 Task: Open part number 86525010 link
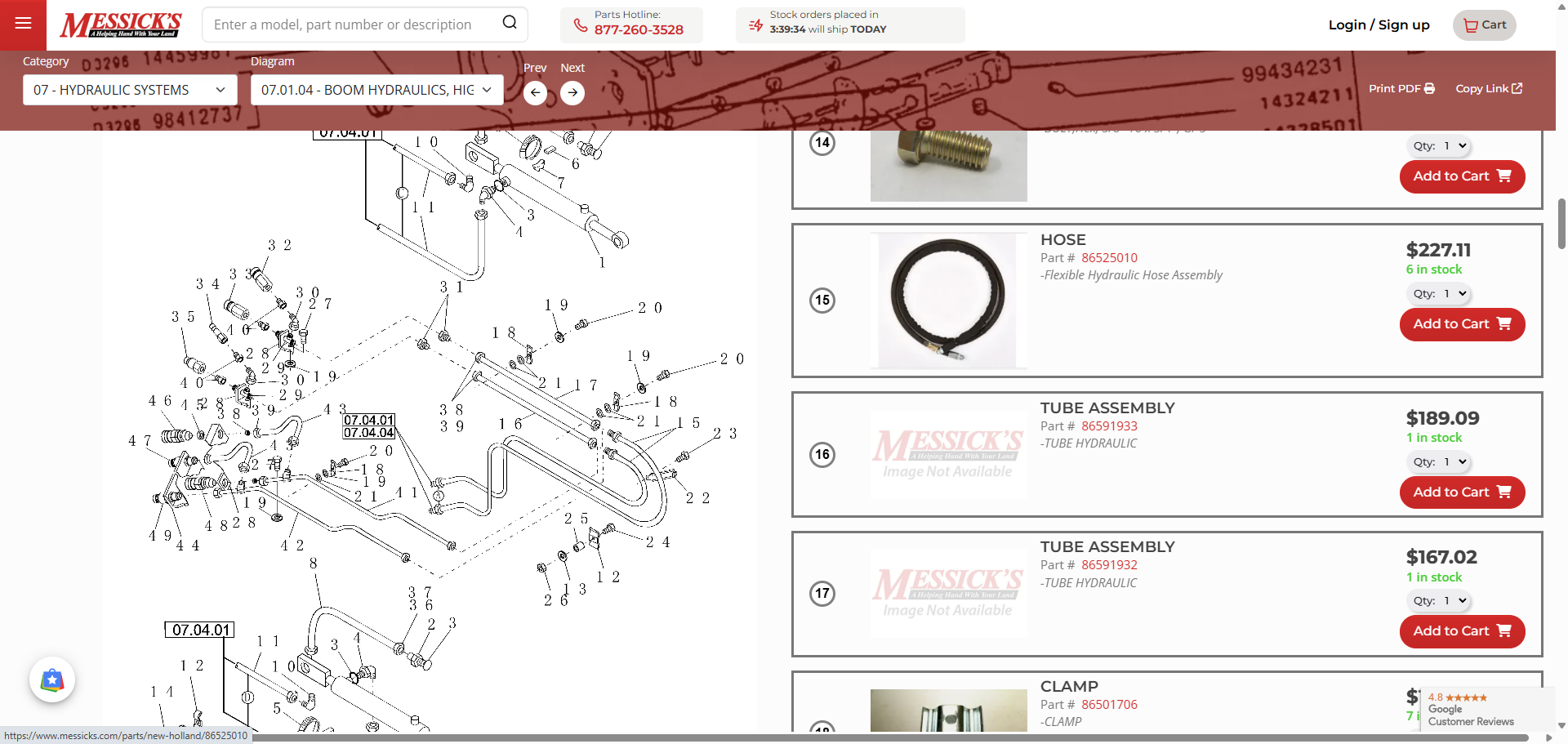1109,258
